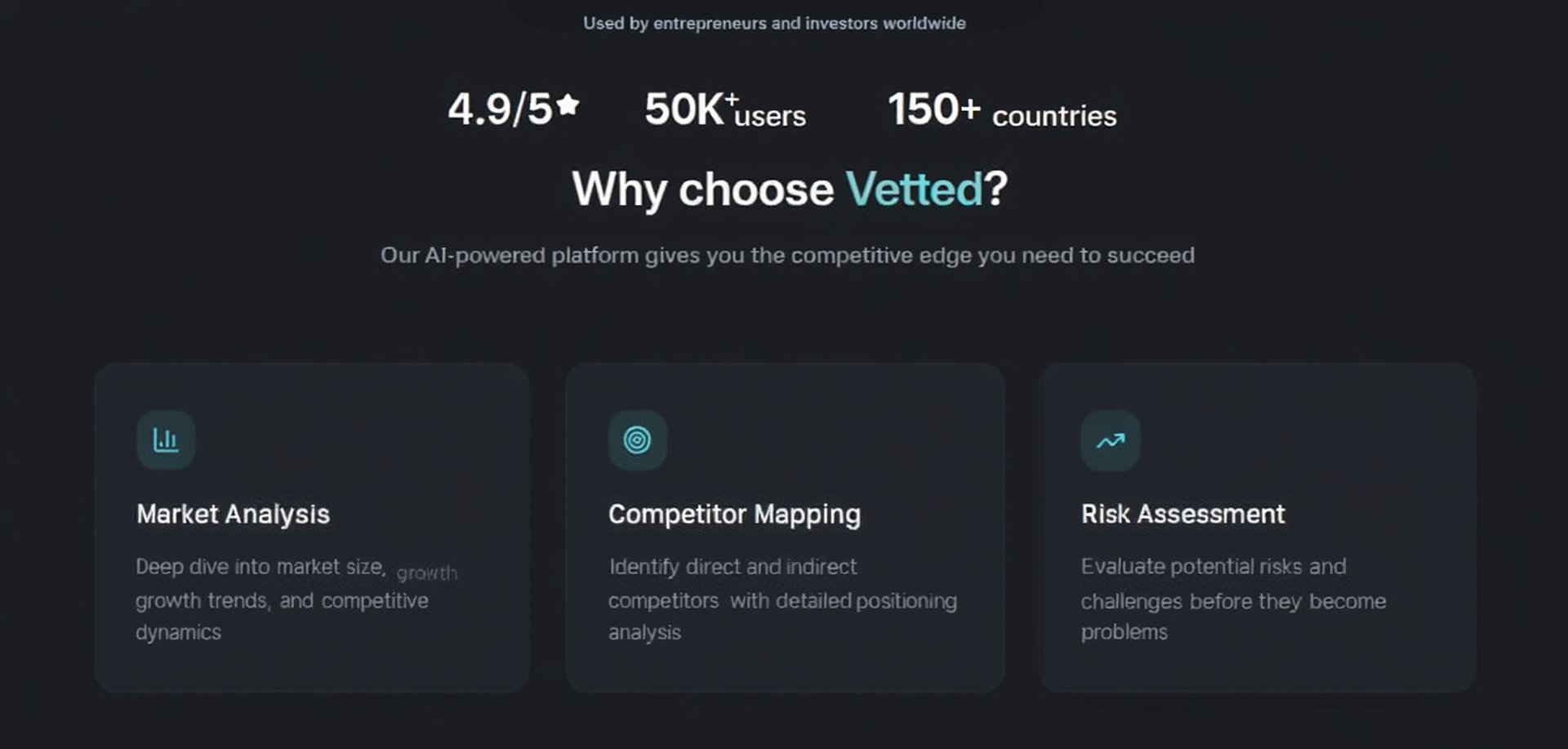This screenshot has height=749, width=1568.
Task: Click the target icon above Competitor Mapping
Action: (x=637, y=440)
